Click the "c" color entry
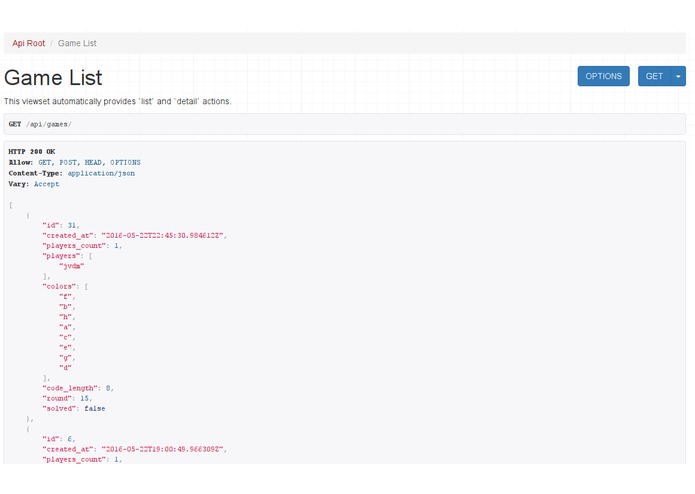 [x=67, y=338]
